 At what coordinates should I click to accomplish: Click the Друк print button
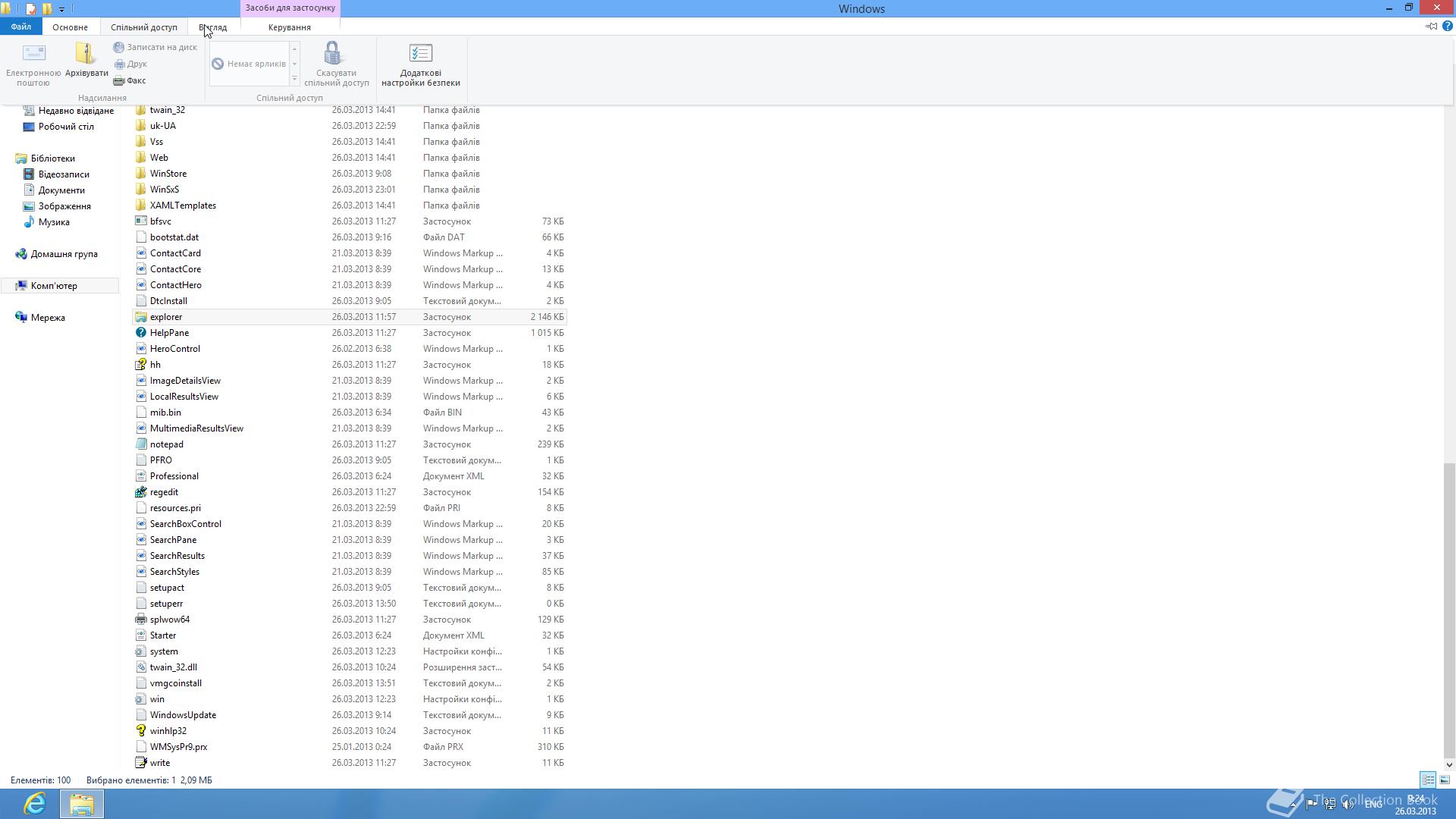point(130,64)
